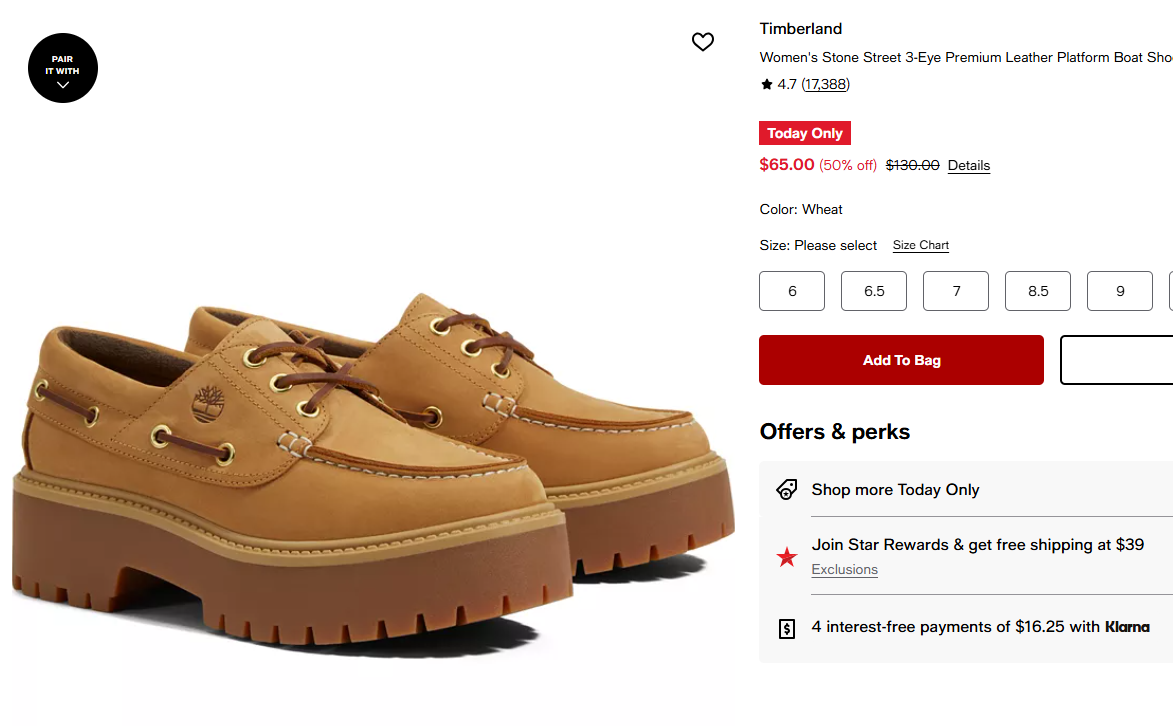Open Shop more Today Only offer
Image resolution: width=1173 pixels, height=726 pixels.
[895, 489]
